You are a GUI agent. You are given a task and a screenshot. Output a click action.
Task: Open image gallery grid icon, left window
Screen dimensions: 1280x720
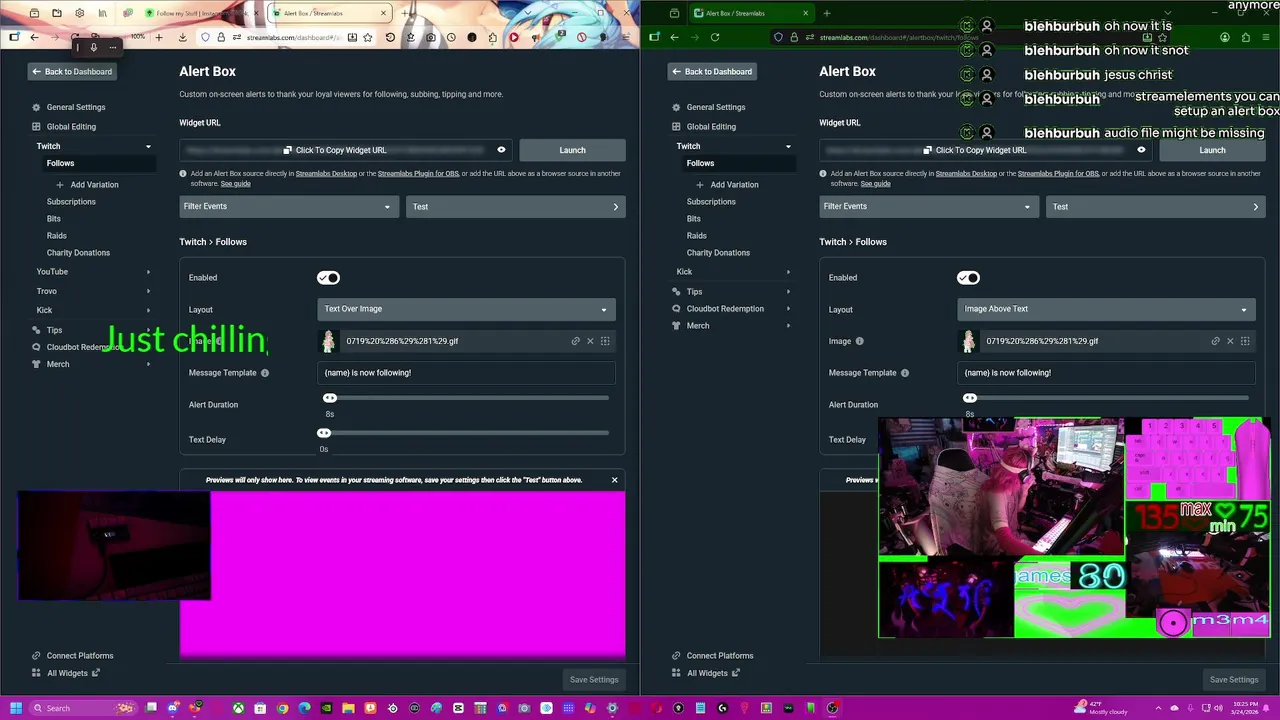tap(605, 341)
